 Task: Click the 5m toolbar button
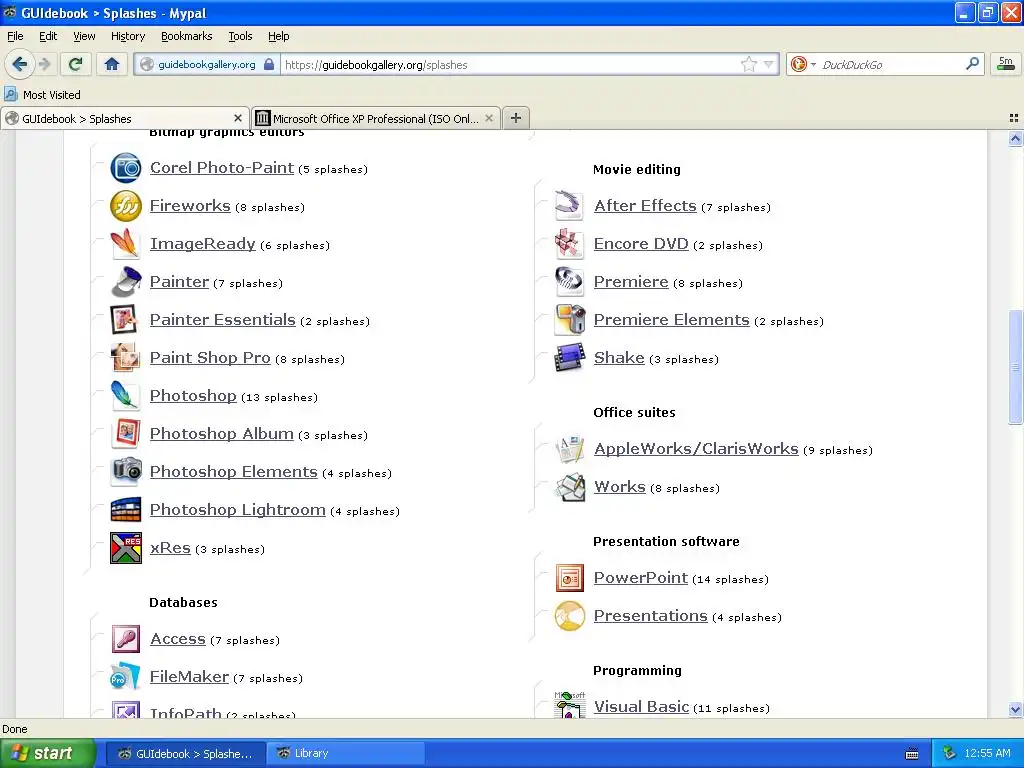[1006, 63]
